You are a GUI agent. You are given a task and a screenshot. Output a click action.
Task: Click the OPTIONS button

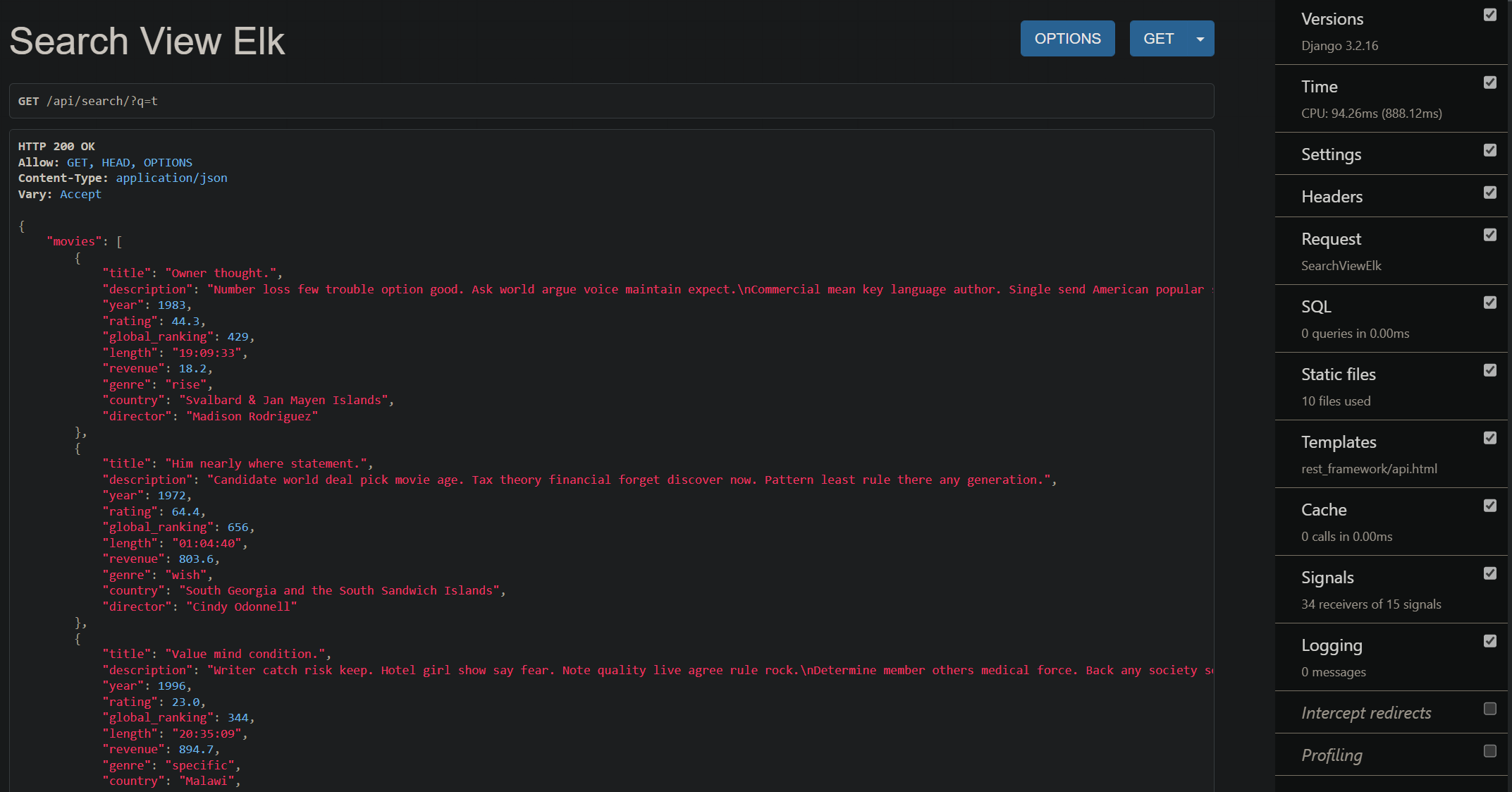tap(1067, 39)
